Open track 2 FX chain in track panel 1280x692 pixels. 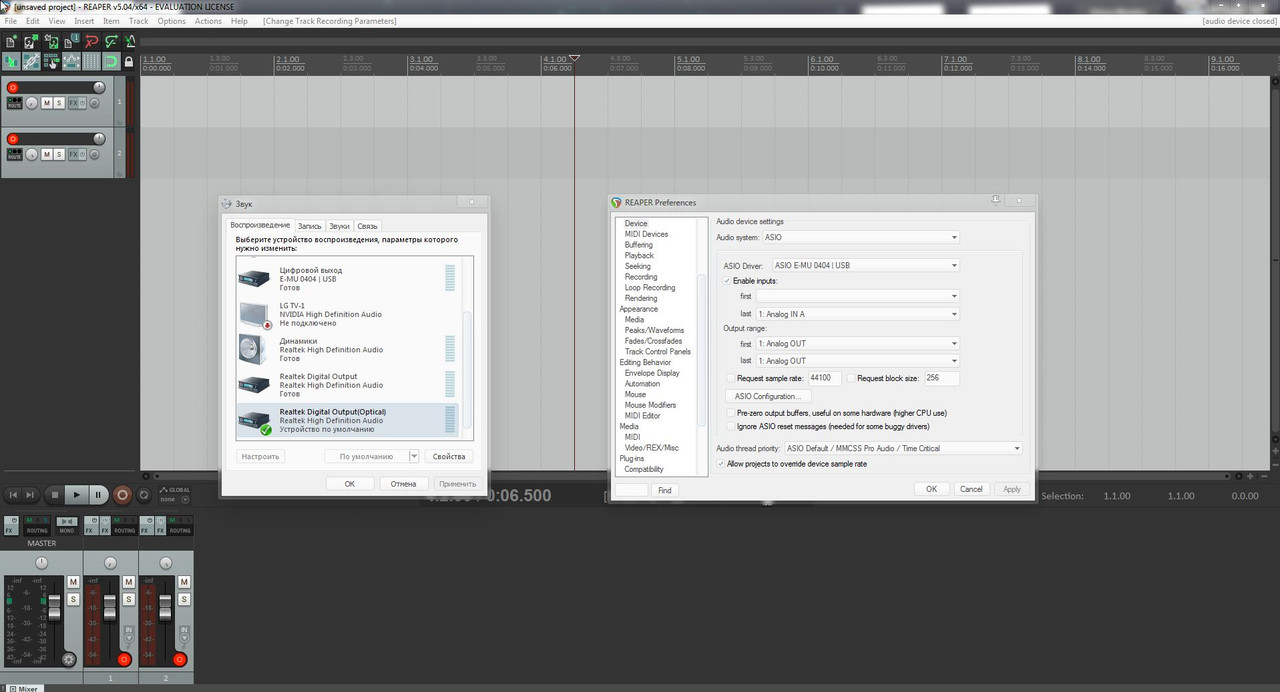click(73, 155)
